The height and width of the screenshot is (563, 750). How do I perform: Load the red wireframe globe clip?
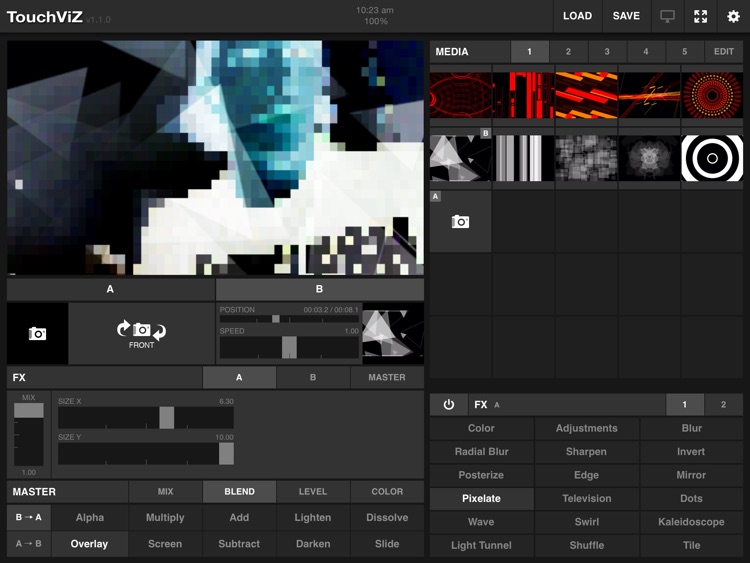click(461, 95)
